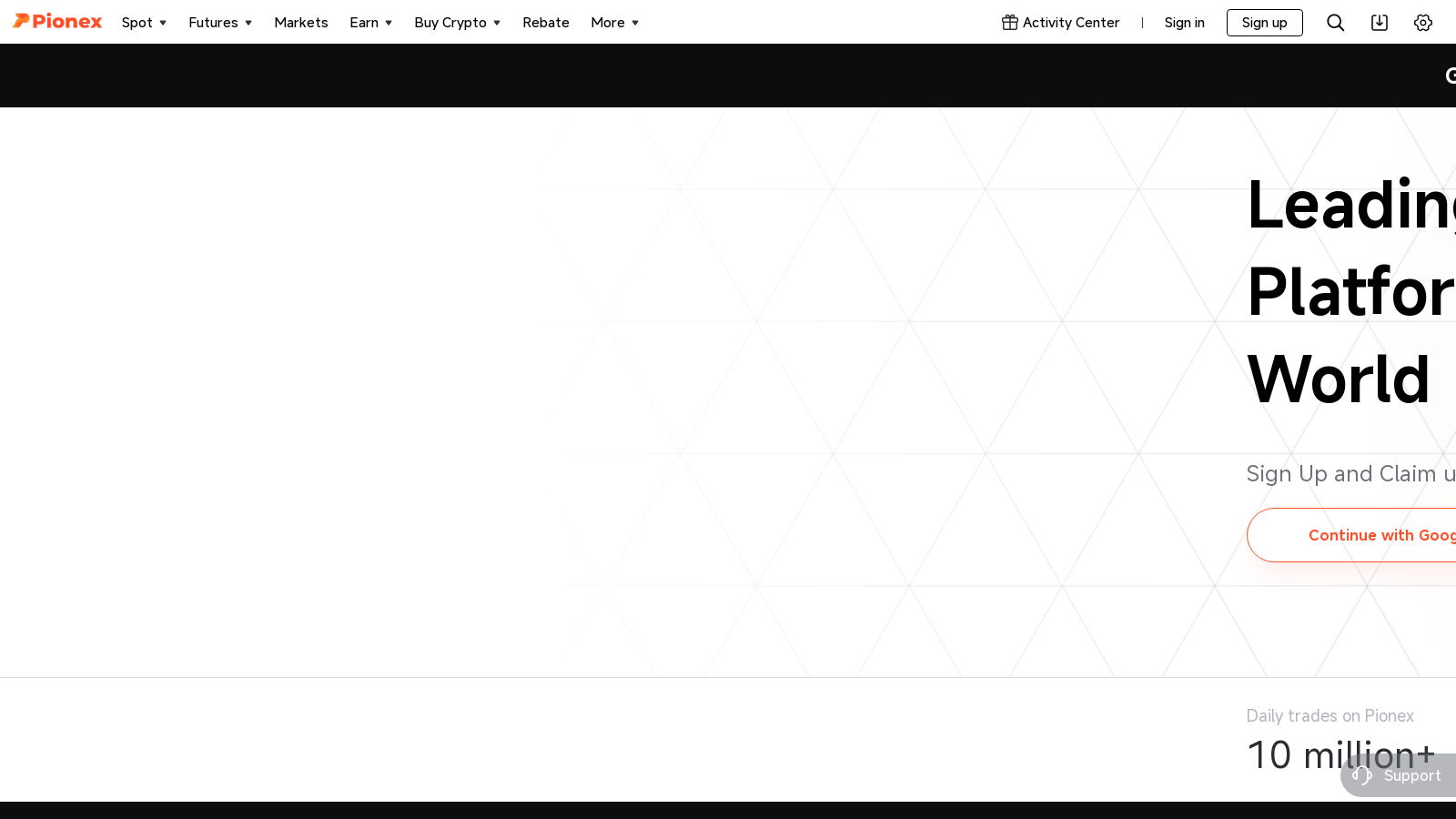Expand the Earn dropdown menu

370,23
